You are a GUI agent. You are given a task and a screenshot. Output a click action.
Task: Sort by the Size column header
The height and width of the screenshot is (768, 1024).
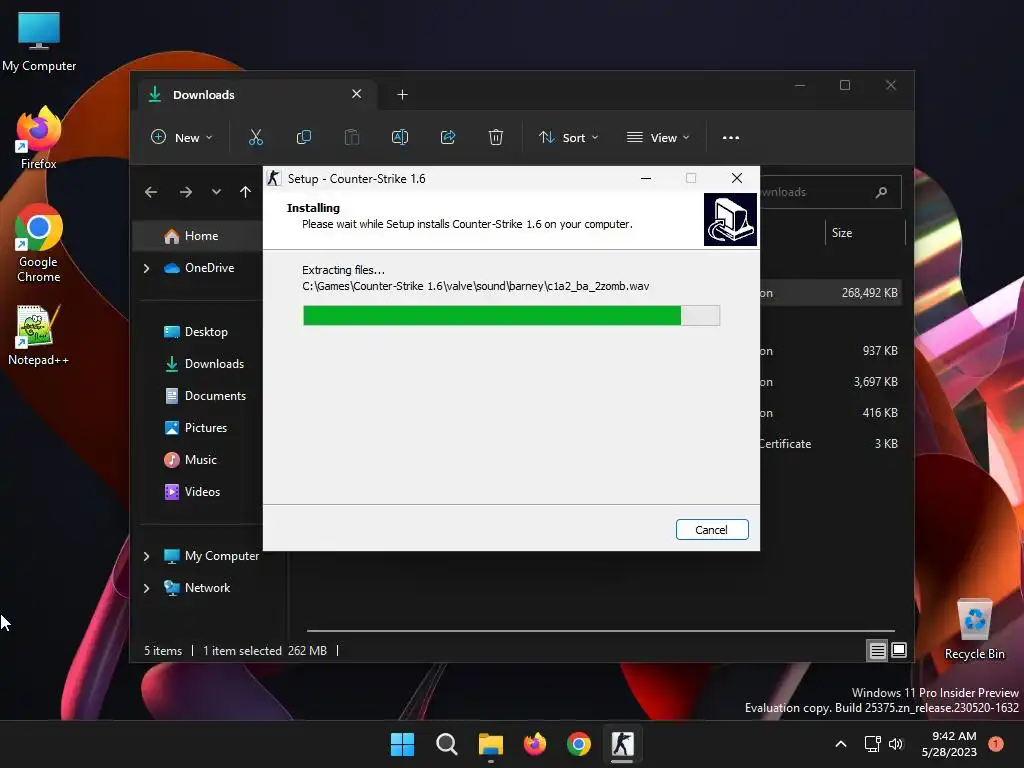pos(842,233)
